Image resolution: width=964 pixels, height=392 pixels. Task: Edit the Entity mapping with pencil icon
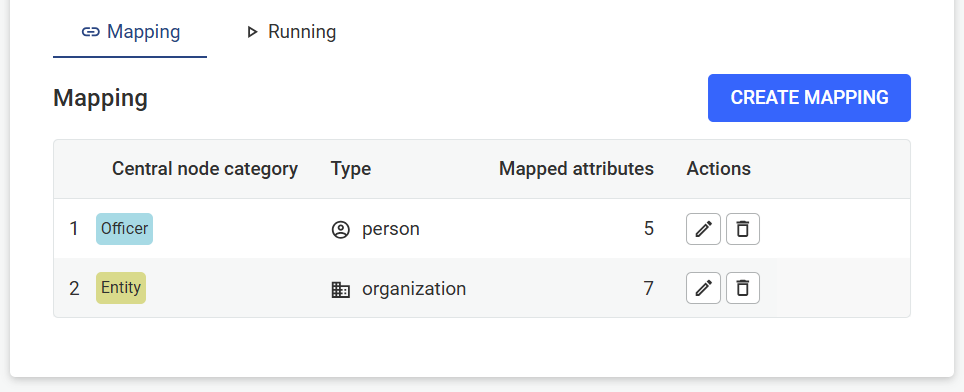click(703, 288)
